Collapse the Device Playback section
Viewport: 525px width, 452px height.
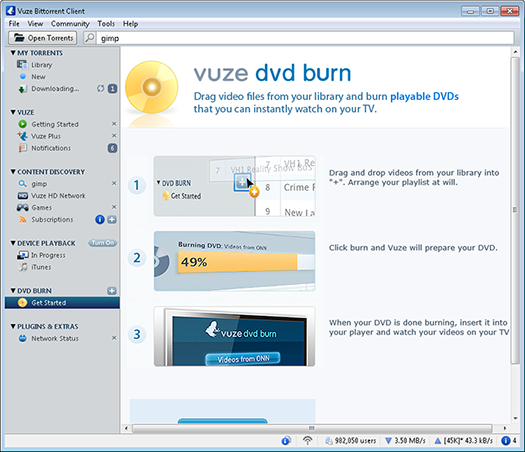pos(13,243)
